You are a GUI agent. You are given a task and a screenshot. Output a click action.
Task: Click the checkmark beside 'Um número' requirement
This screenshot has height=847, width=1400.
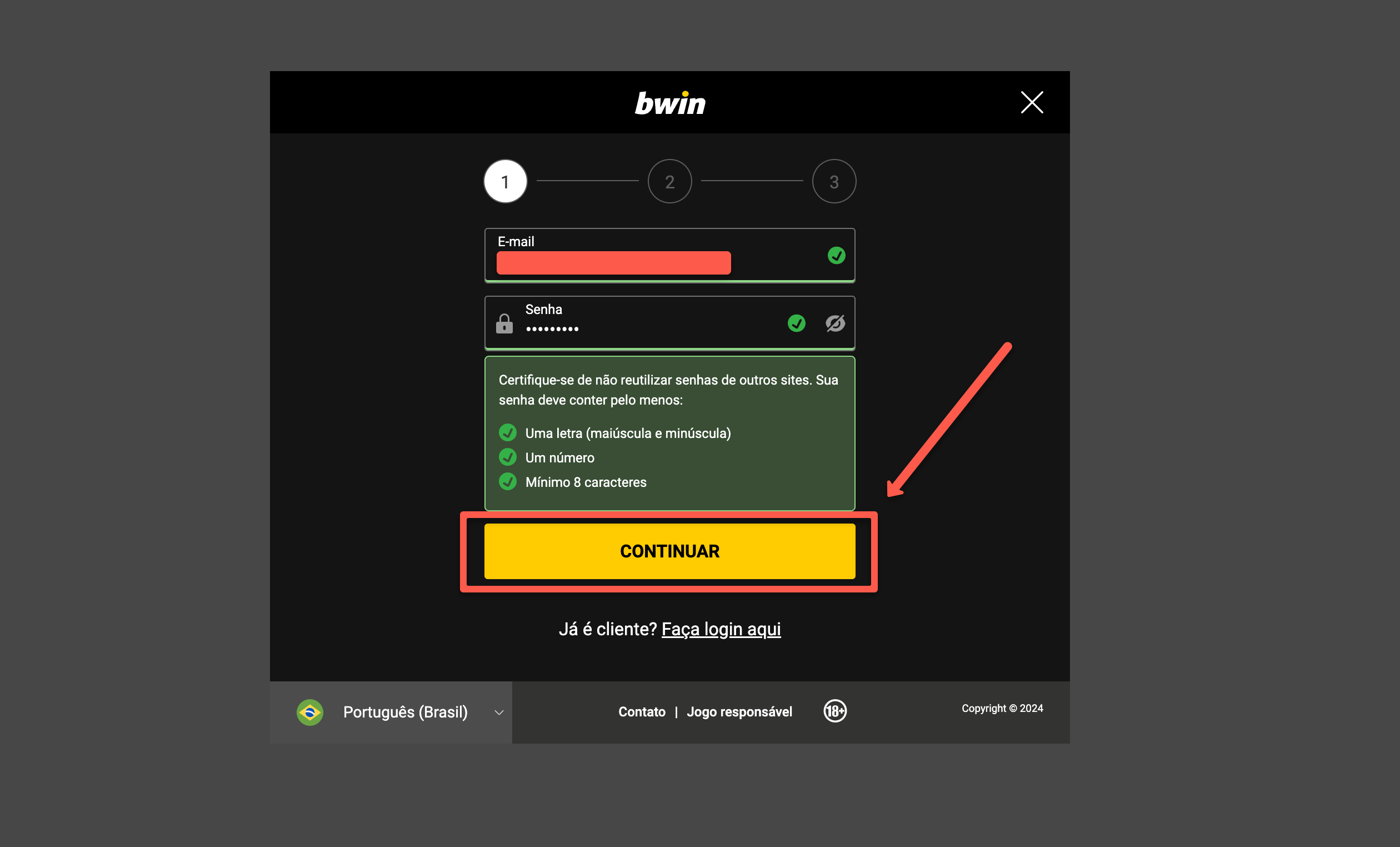click(507, 457)
